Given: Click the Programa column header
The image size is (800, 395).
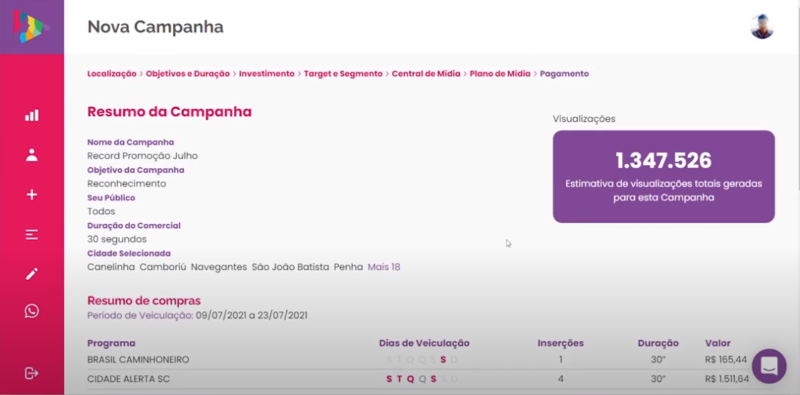Looking at the screenshot, I should 111,343.
